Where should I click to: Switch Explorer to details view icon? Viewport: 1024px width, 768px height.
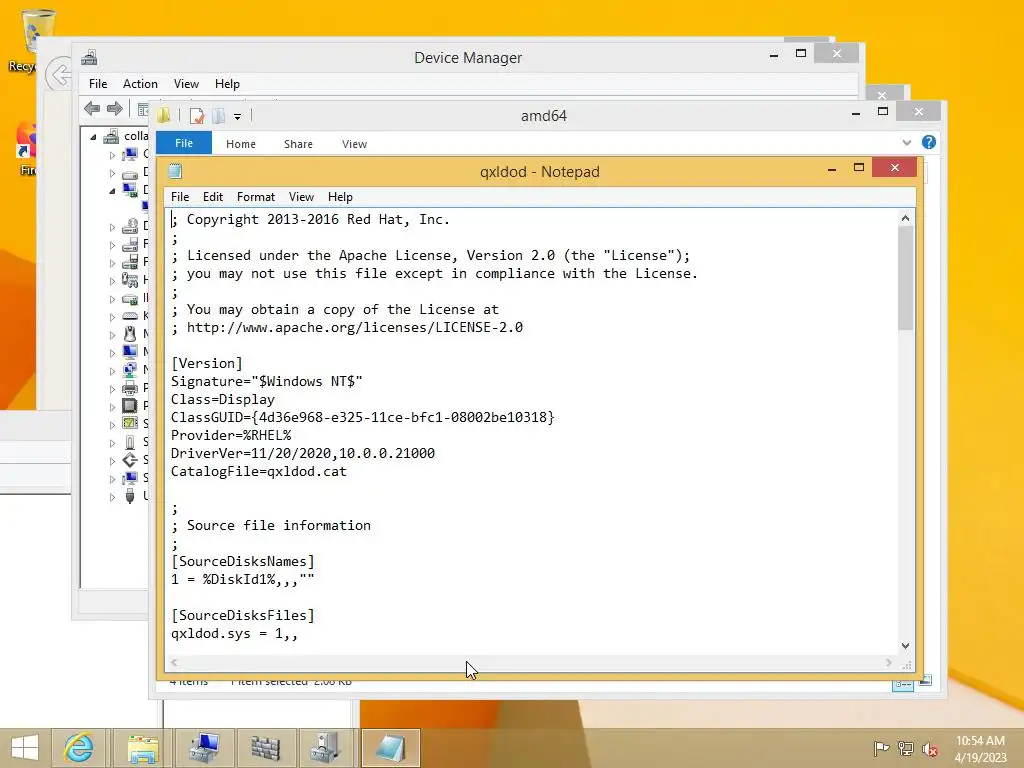tap(903, 684)
